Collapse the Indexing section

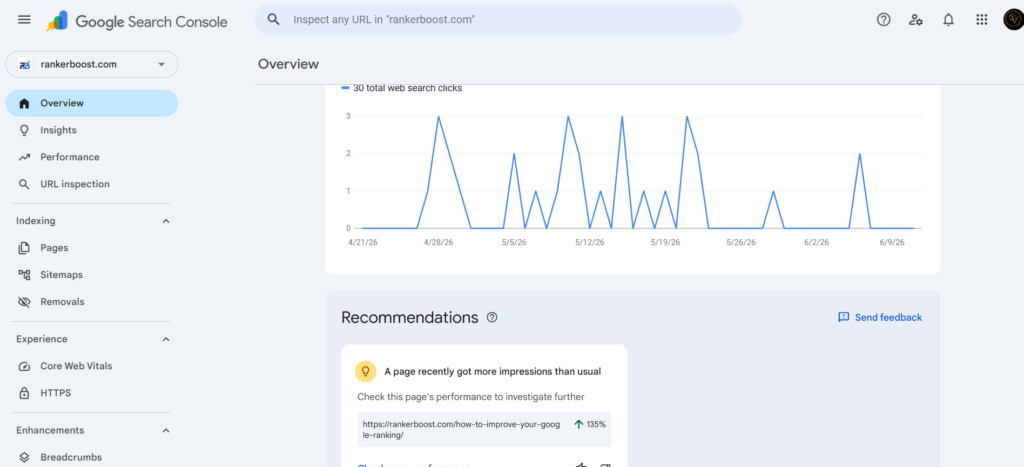click(x=166, y=221)
